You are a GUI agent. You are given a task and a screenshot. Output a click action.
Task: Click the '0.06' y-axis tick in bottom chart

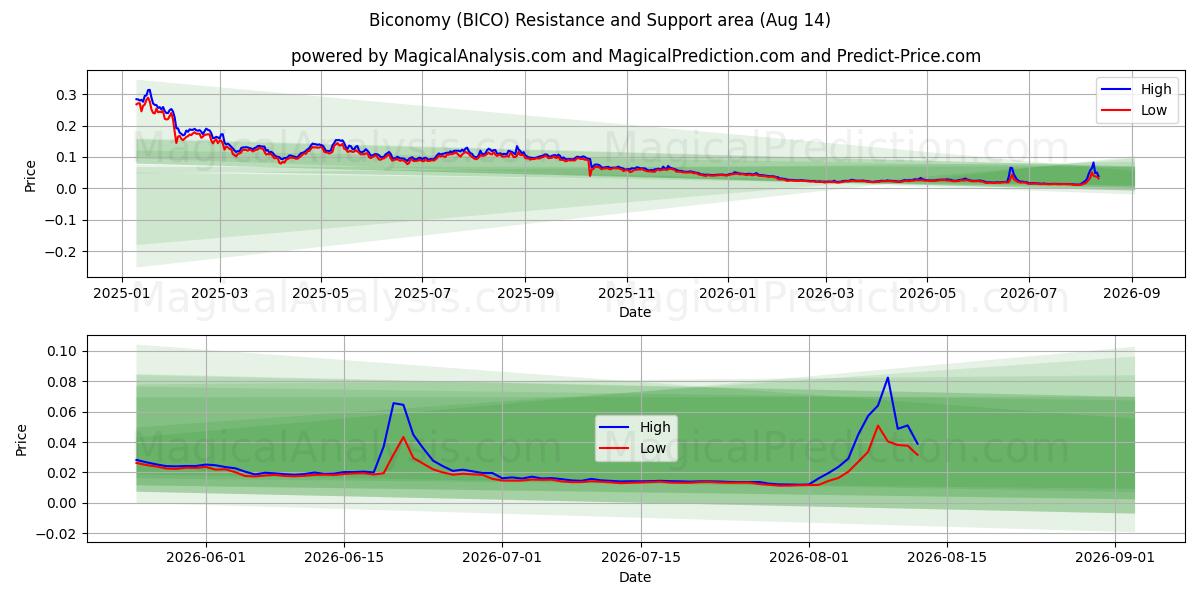(64, 412)
